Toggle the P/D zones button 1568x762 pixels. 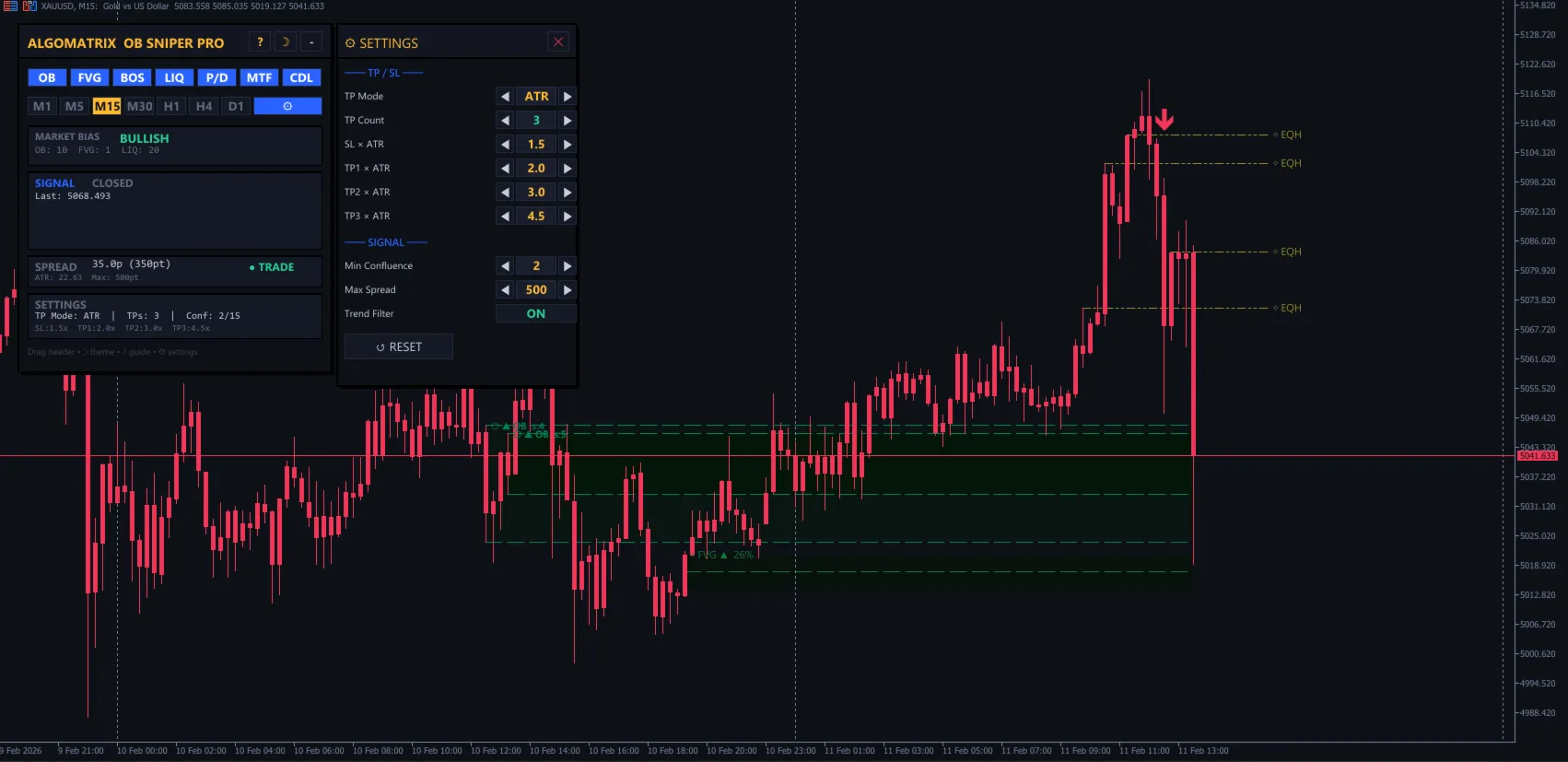click(x=216, y=77)
